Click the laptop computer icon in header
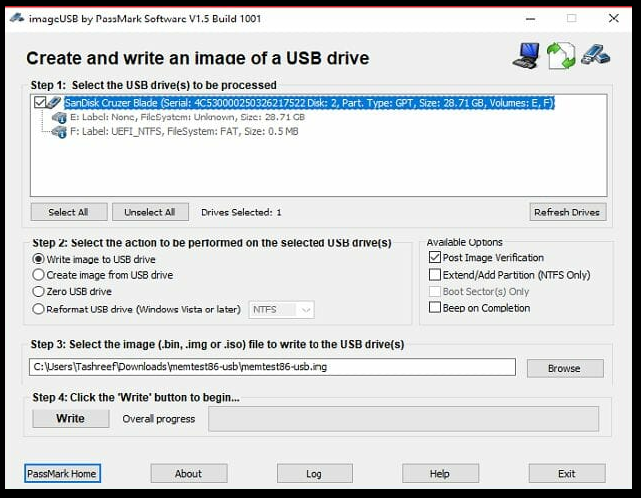The height and width of the screenshot is (498, 641). (x=526, y=56)
